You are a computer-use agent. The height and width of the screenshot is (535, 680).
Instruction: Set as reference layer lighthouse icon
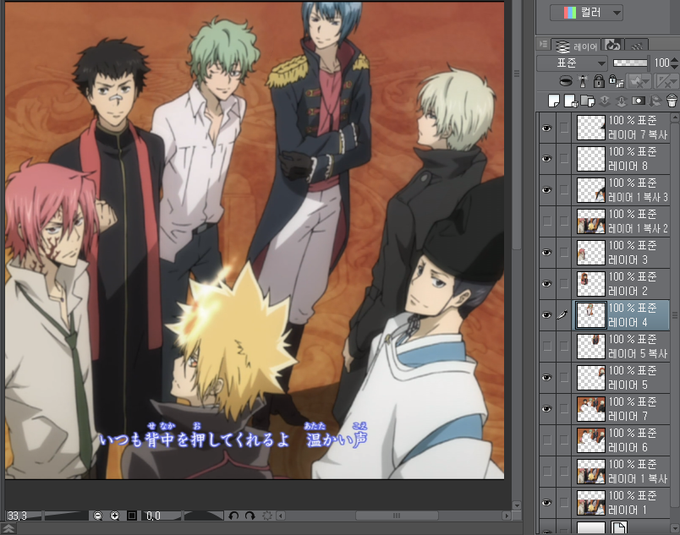(x=583, y=81)
